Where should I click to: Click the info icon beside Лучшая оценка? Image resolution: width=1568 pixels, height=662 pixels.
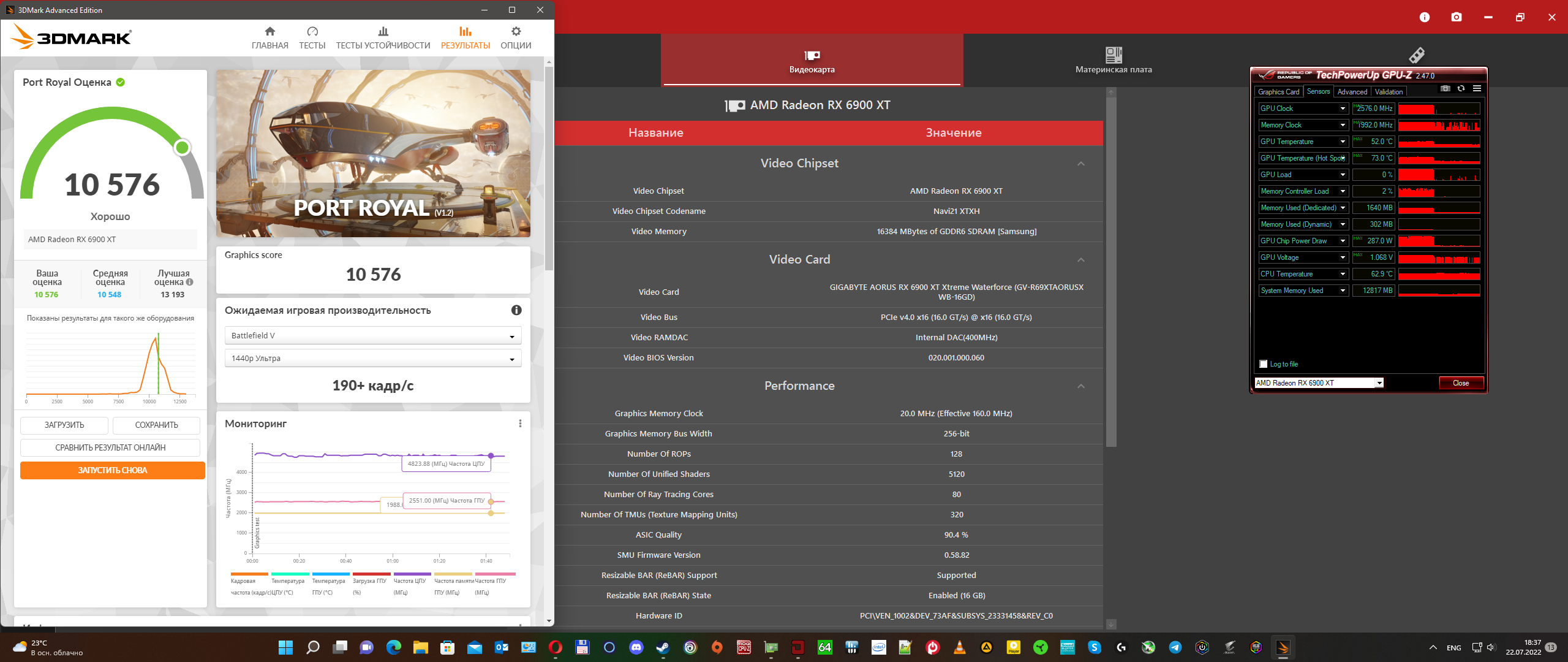pos(190,283)
